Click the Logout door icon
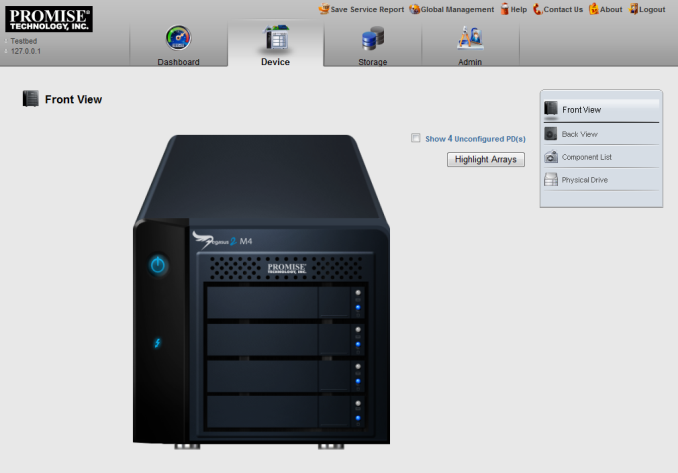This screenshot has width=678, height=473. point(633,9)
